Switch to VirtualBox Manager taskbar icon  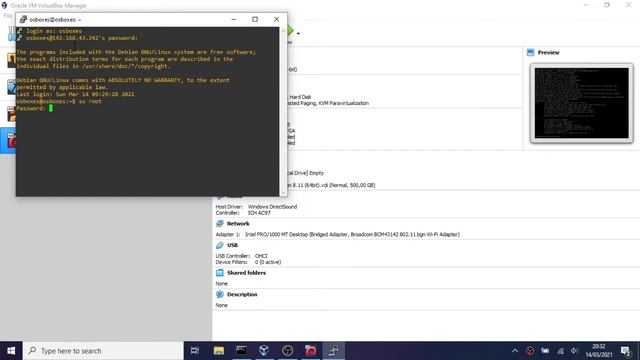(264, 351)
